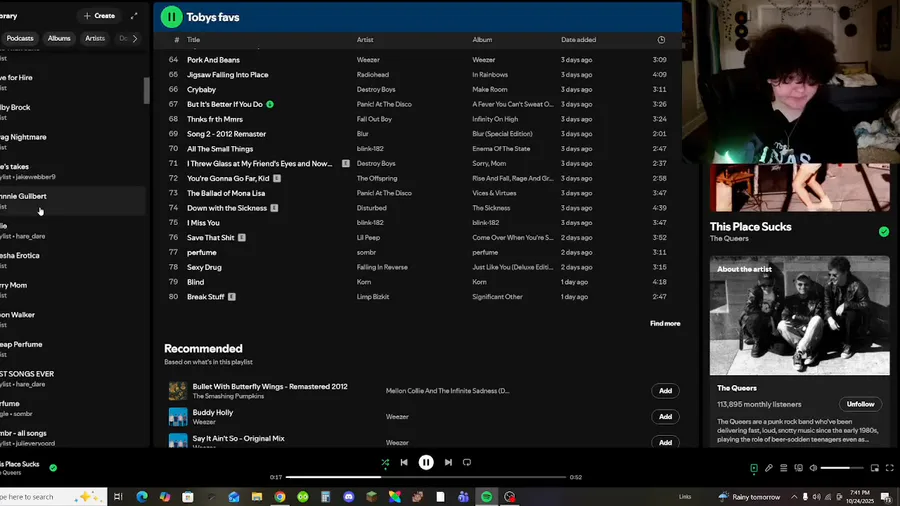Open the Rainy tomorrow weather widget

750,497
